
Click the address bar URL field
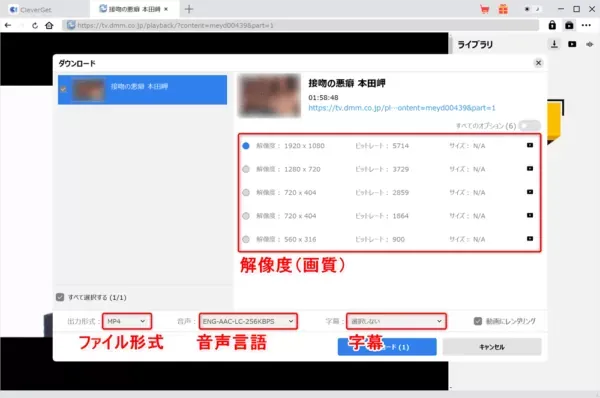point(300,26)
